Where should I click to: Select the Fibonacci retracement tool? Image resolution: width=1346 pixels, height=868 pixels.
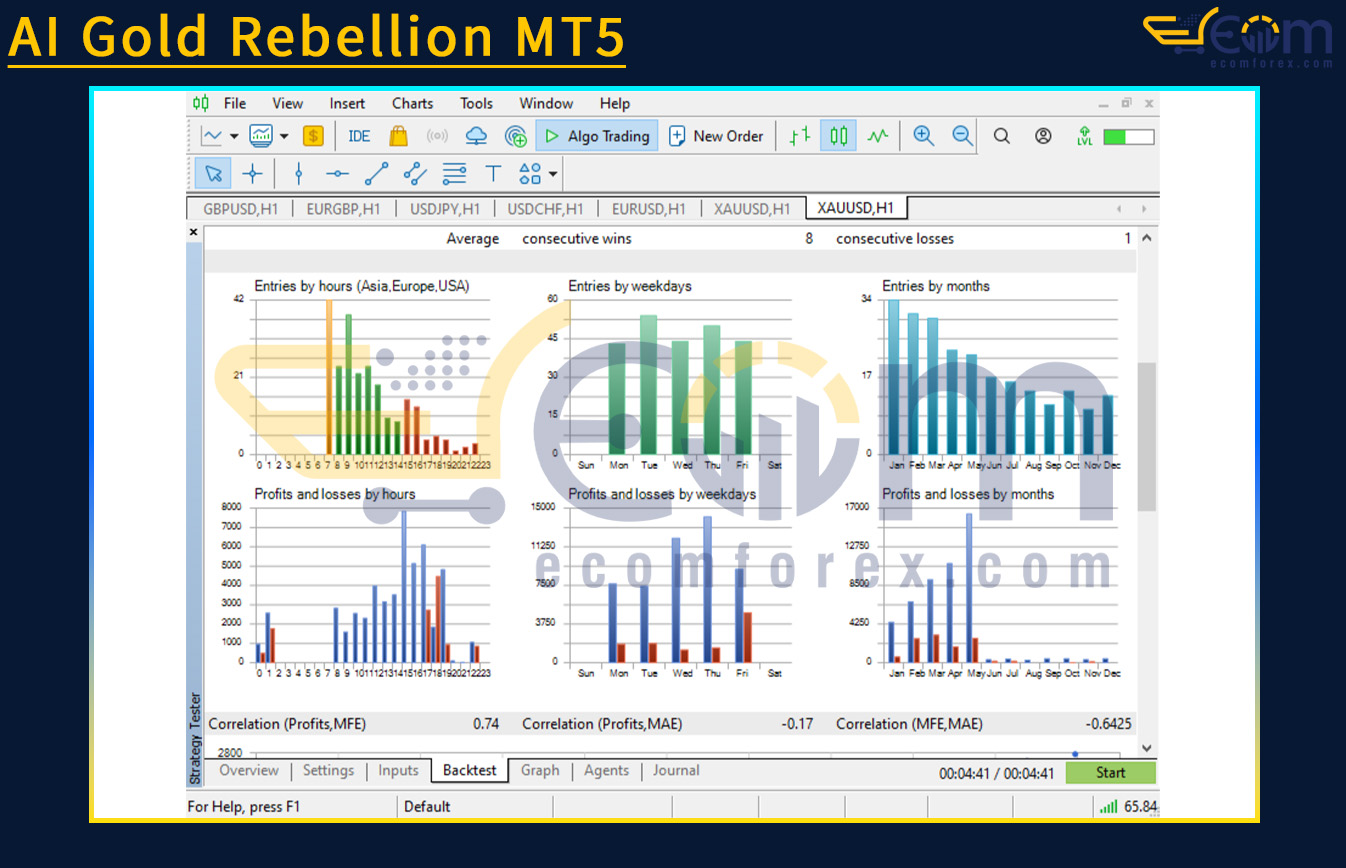click(454, 173)
